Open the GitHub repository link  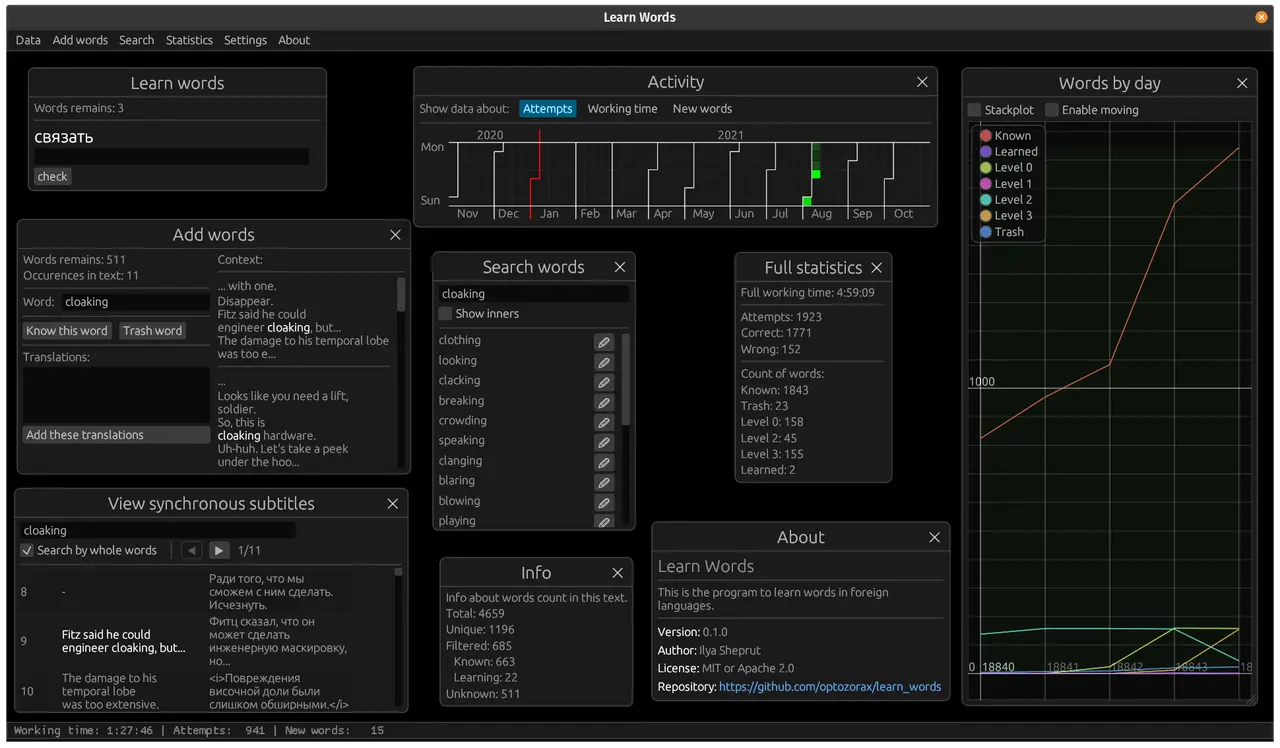(x=830, y=687)
